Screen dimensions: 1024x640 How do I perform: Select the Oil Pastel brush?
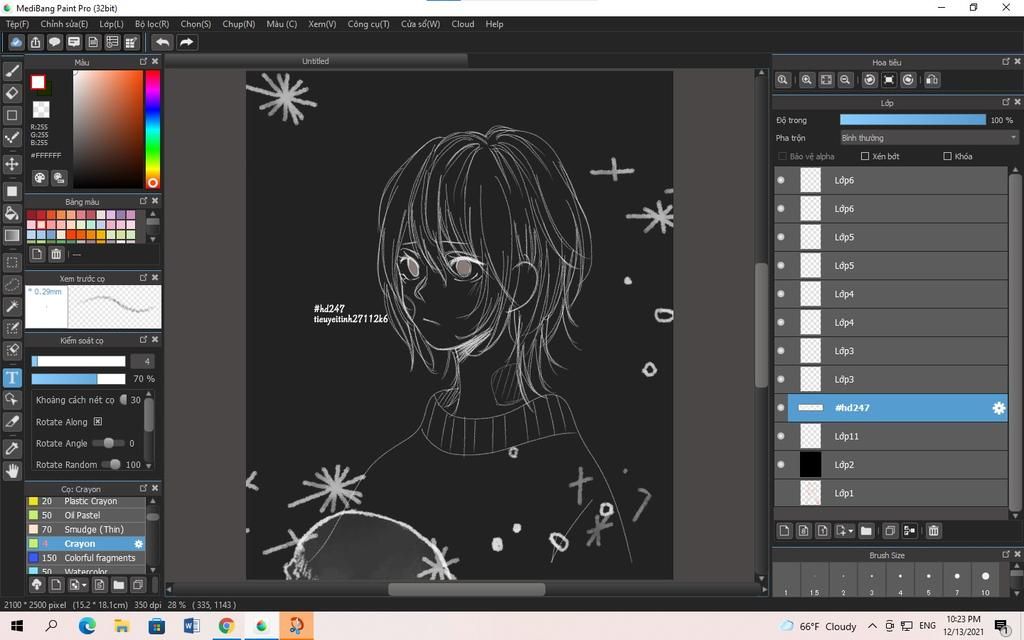click(86, 515)
